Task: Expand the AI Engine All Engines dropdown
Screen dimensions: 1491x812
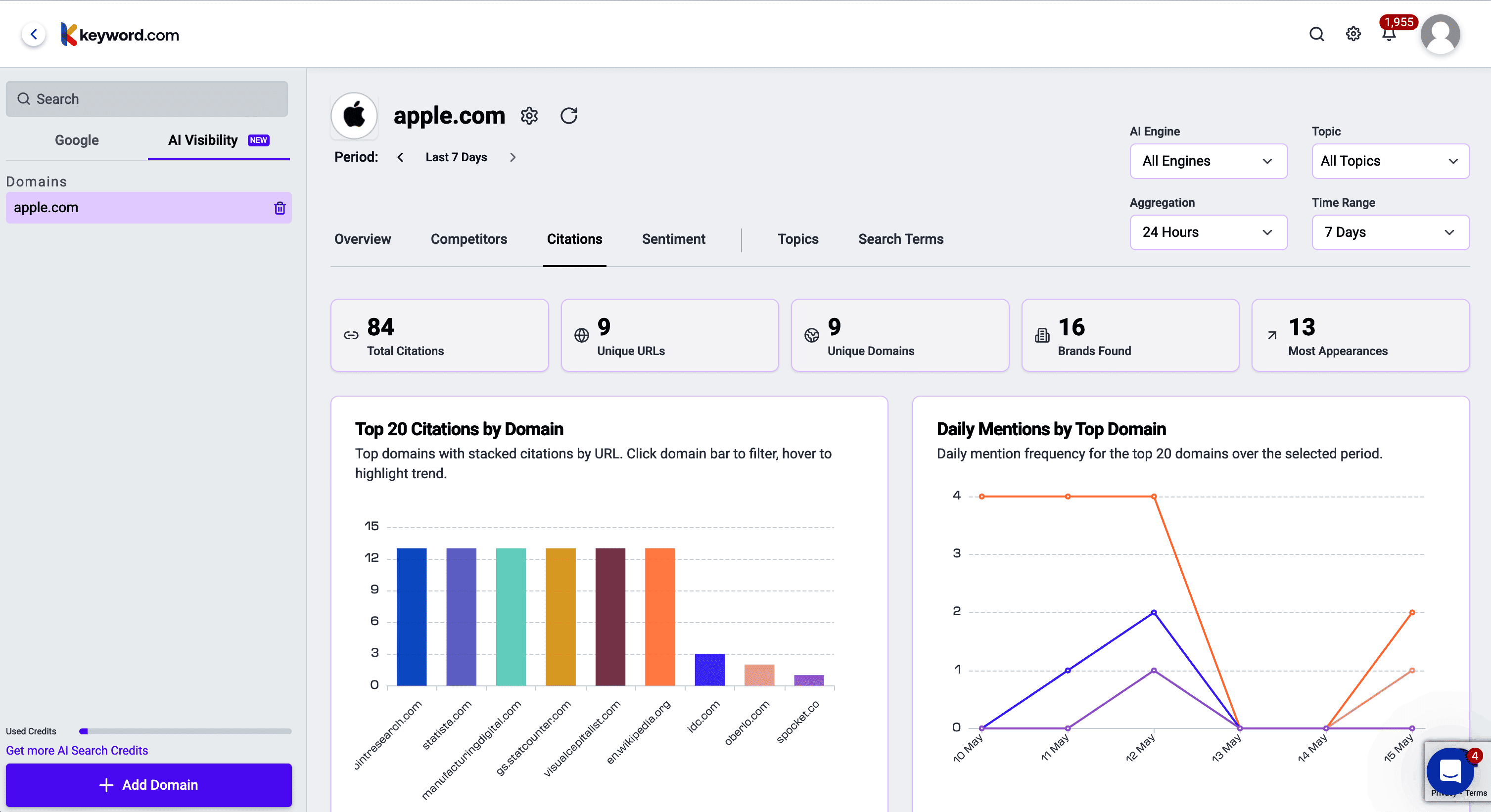Action: (1208, 161)
